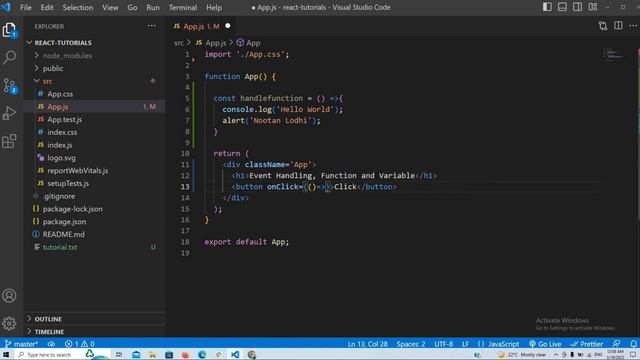Open the Windows Start menu
The width and height of the screenshot is (640, 360).
[6, 354]
